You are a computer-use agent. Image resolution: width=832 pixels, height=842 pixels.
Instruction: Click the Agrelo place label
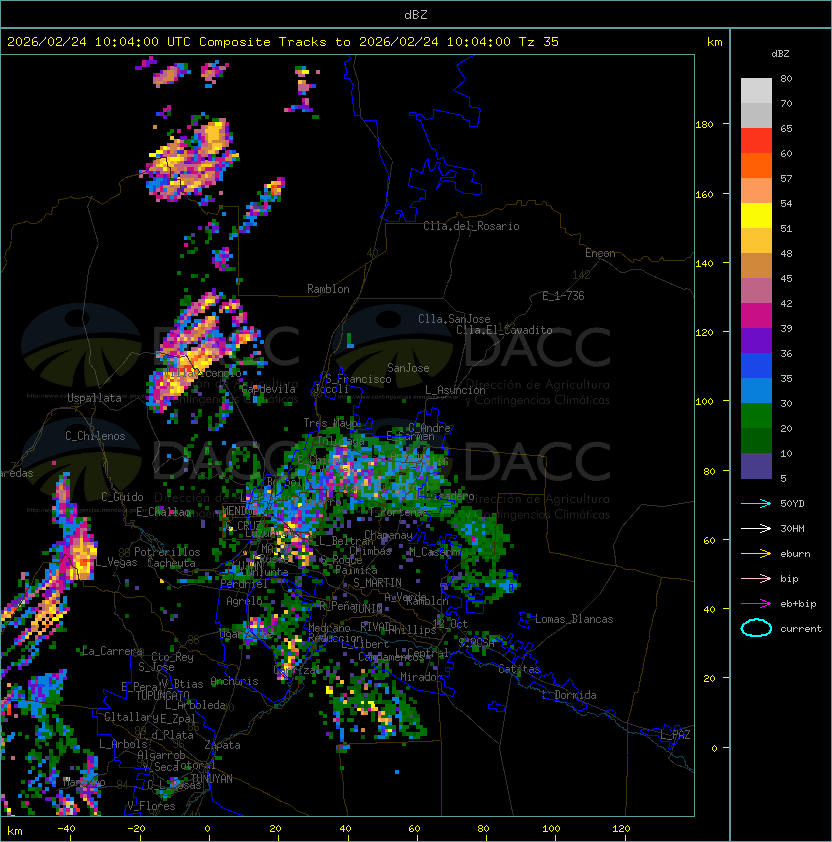[244, 601]
